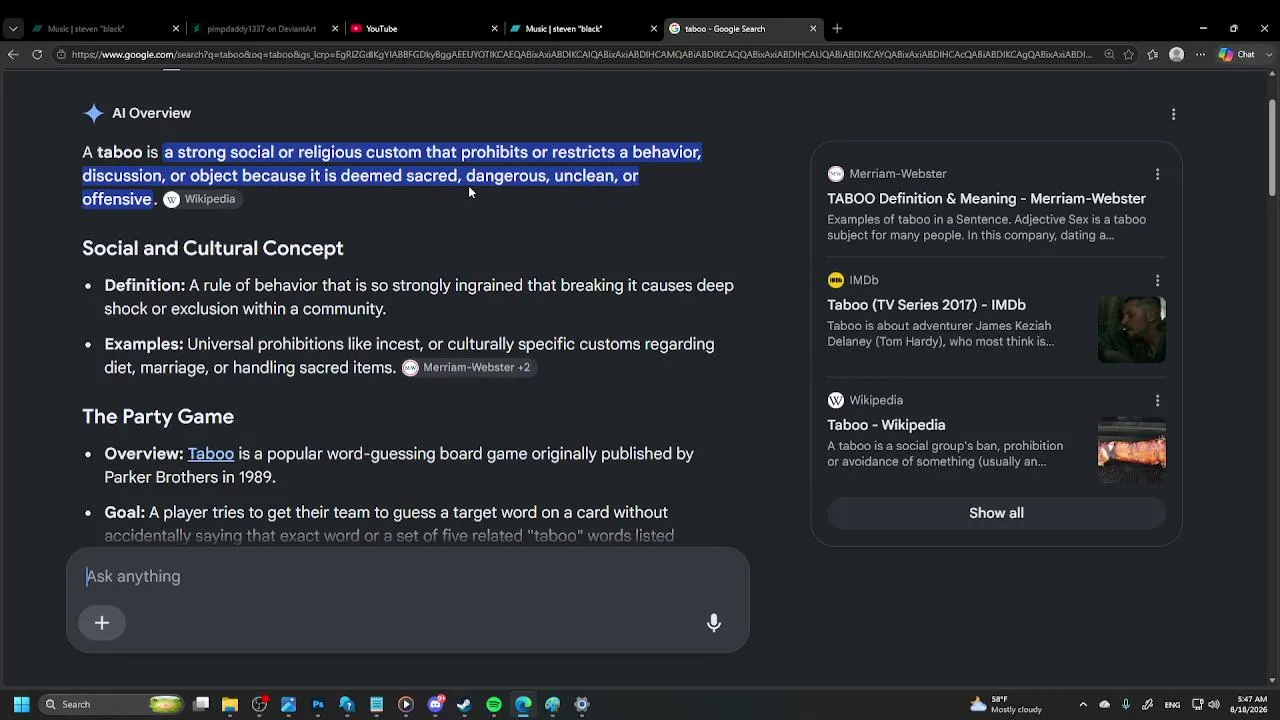This screenshot has height=720, width=1280.
Task: Click the microphone tray icon
Action: [x=1126, y=705]
